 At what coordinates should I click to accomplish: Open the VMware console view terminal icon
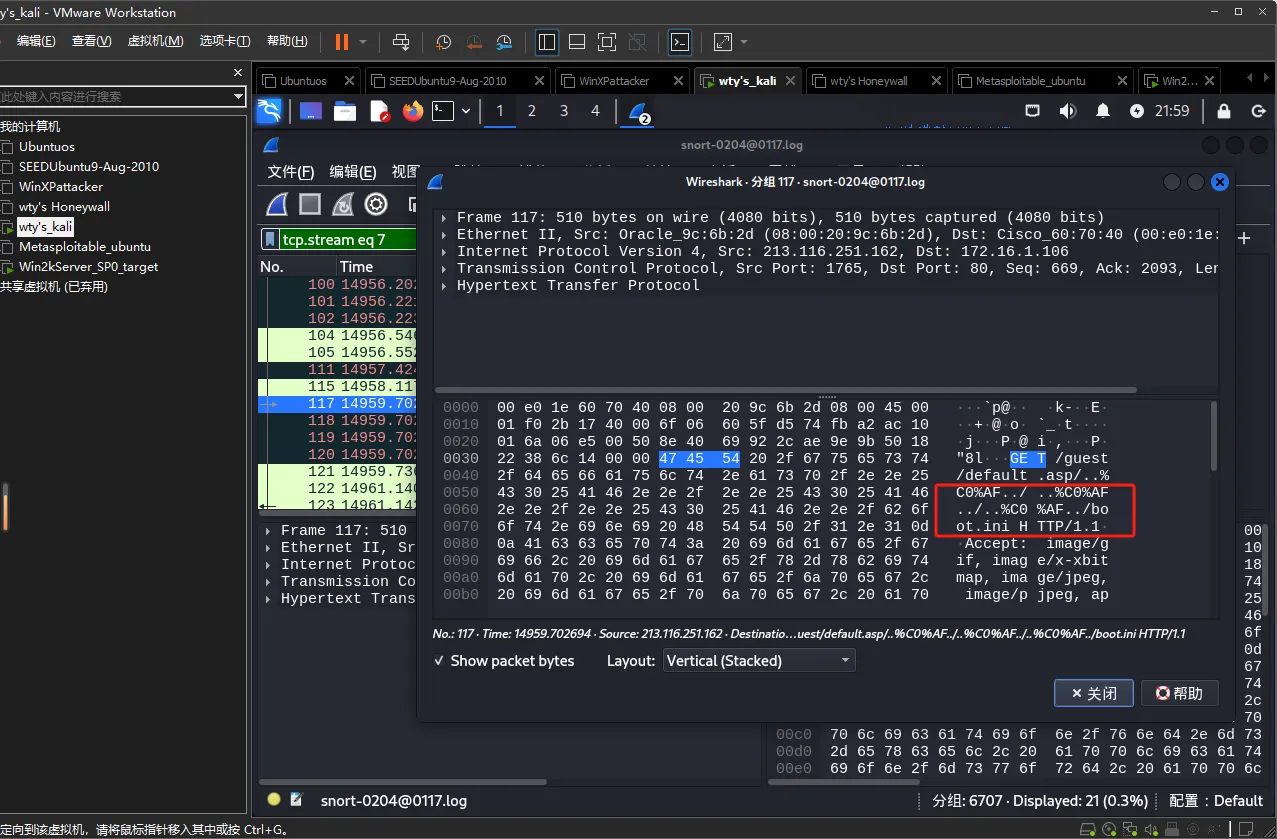pos(680,42)
